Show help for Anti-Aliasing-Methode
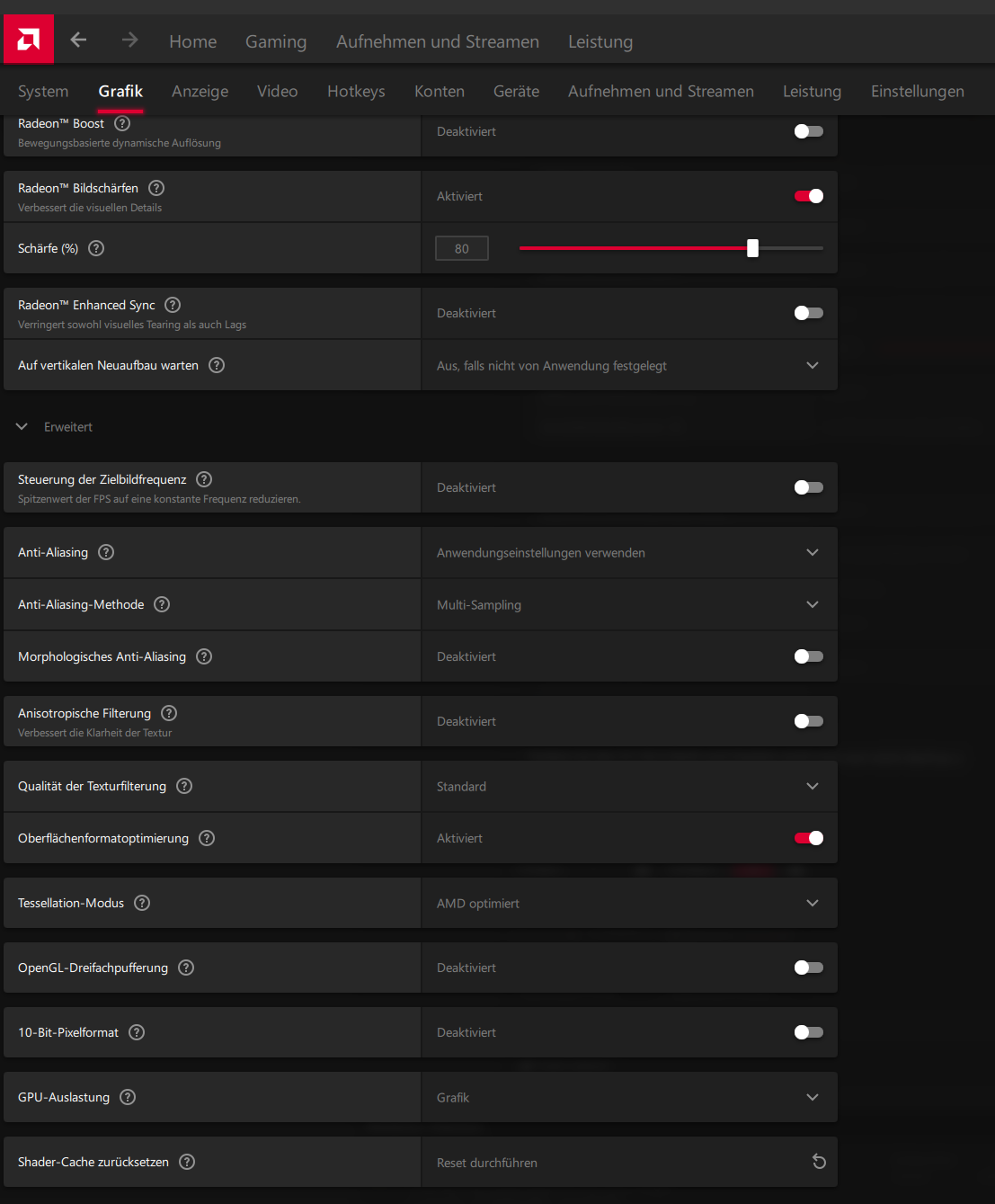 (162, 604)
